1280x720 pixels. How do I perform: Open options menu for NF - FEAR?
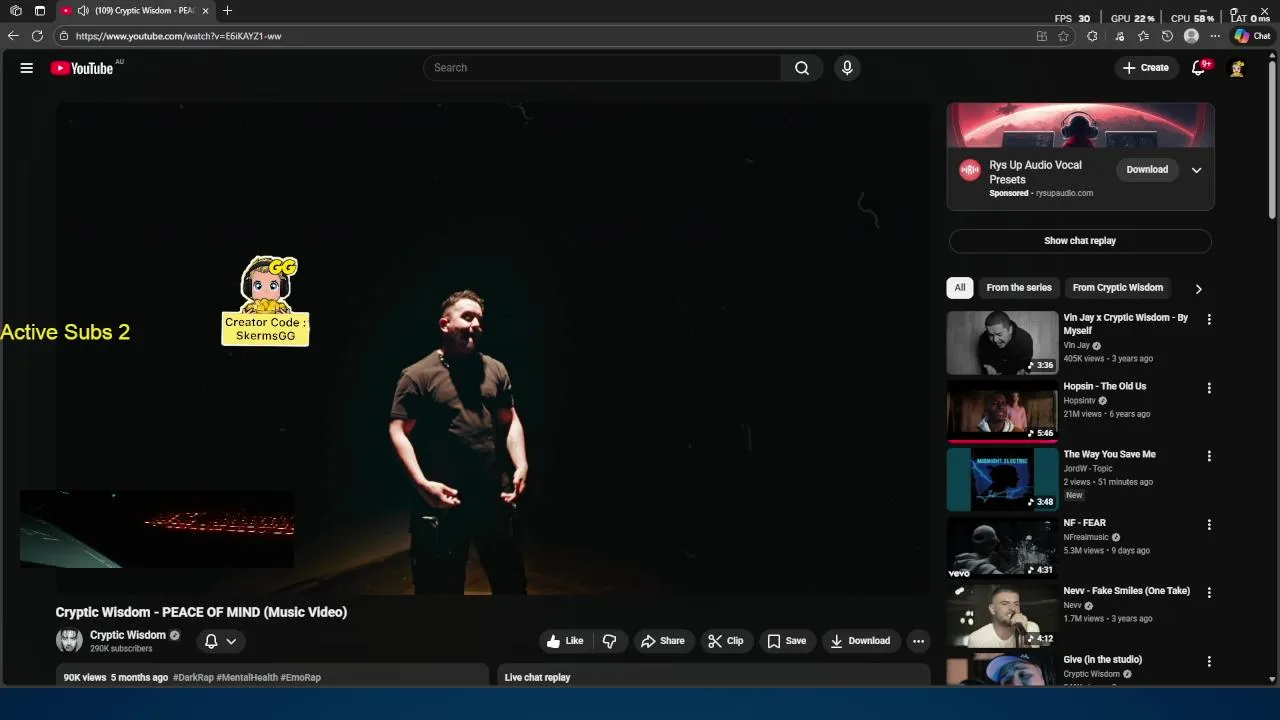(x=1209, y=525)
